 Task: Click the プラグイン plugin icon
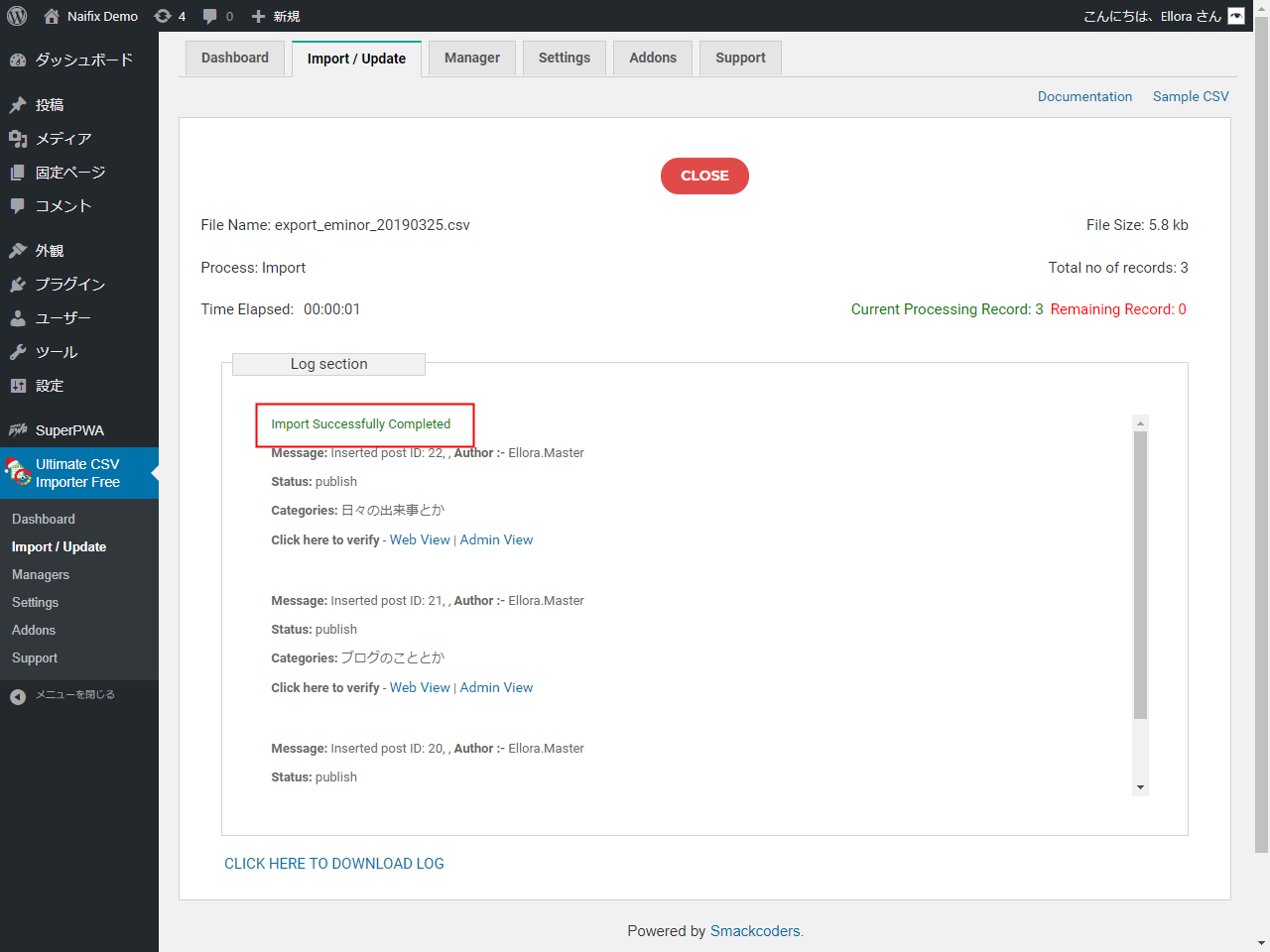(18, 285)
